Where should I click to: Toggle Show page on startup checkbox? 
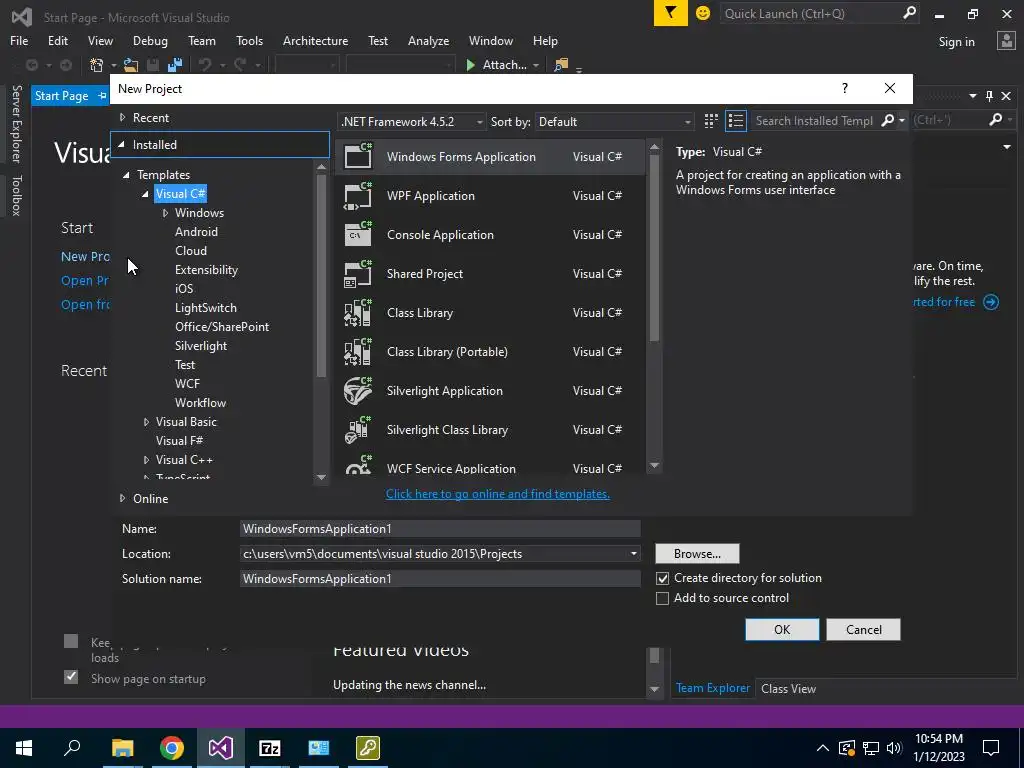[x=71, y=677]
